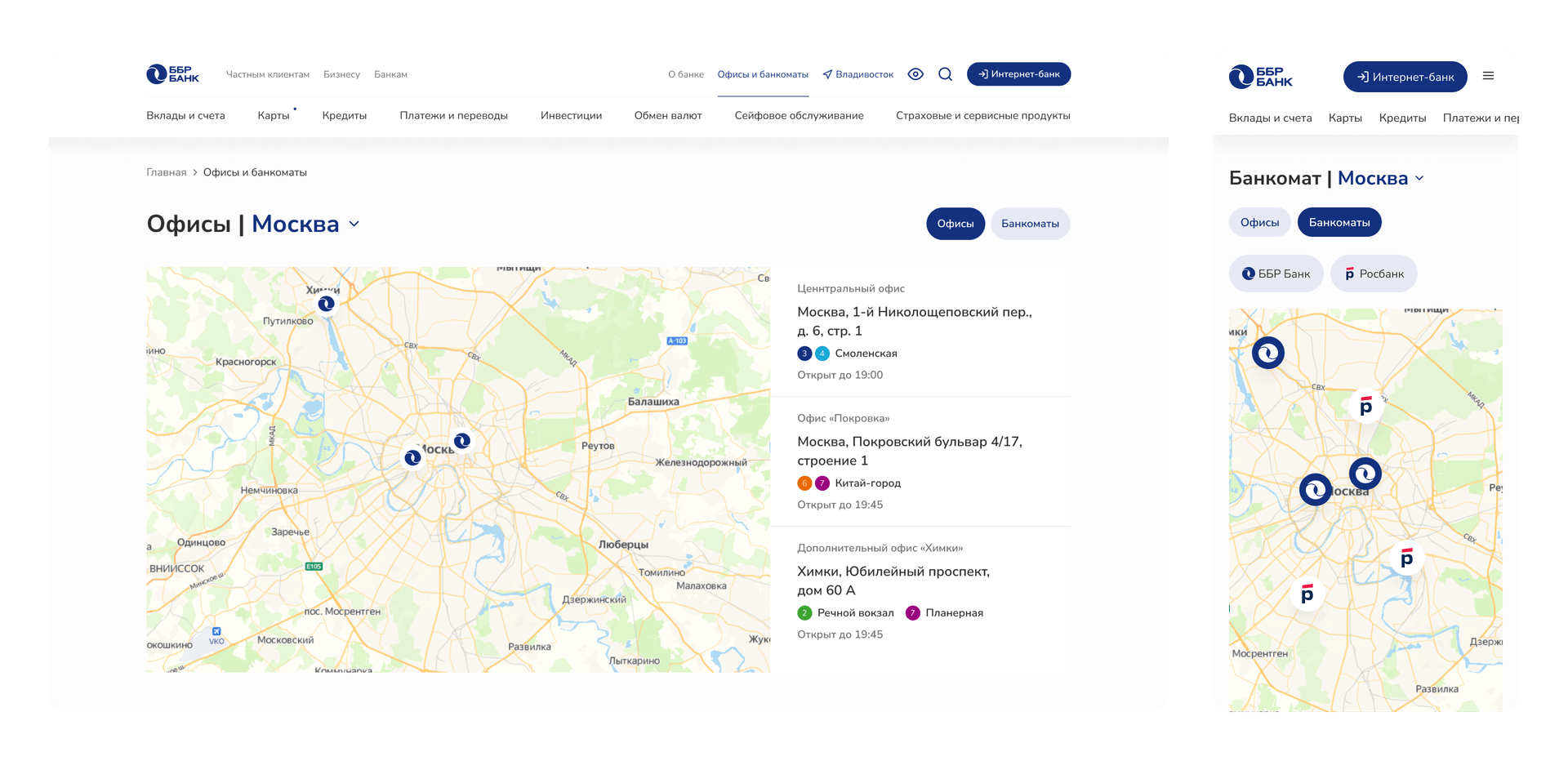Click the topmost Rosbank ATM marker on mobile map
This screenshot has height=761, width=1568.
[1365, 406]
